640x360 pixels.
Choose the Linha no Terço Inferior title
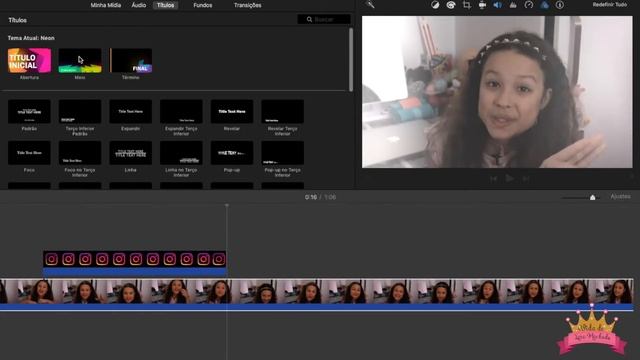181,153
